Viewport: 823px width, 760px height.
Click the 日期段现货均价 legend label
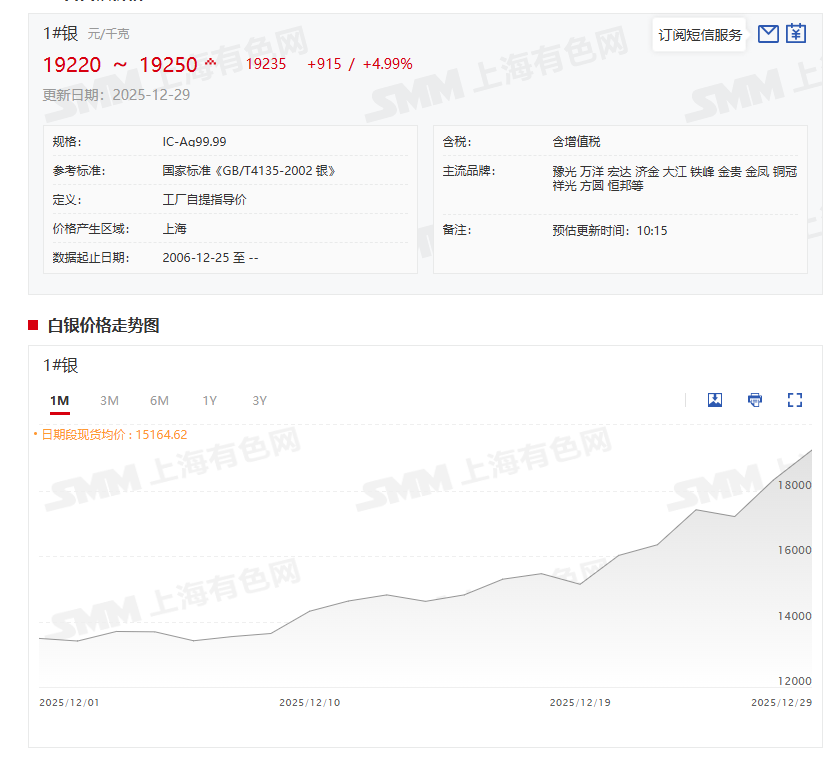110,434
